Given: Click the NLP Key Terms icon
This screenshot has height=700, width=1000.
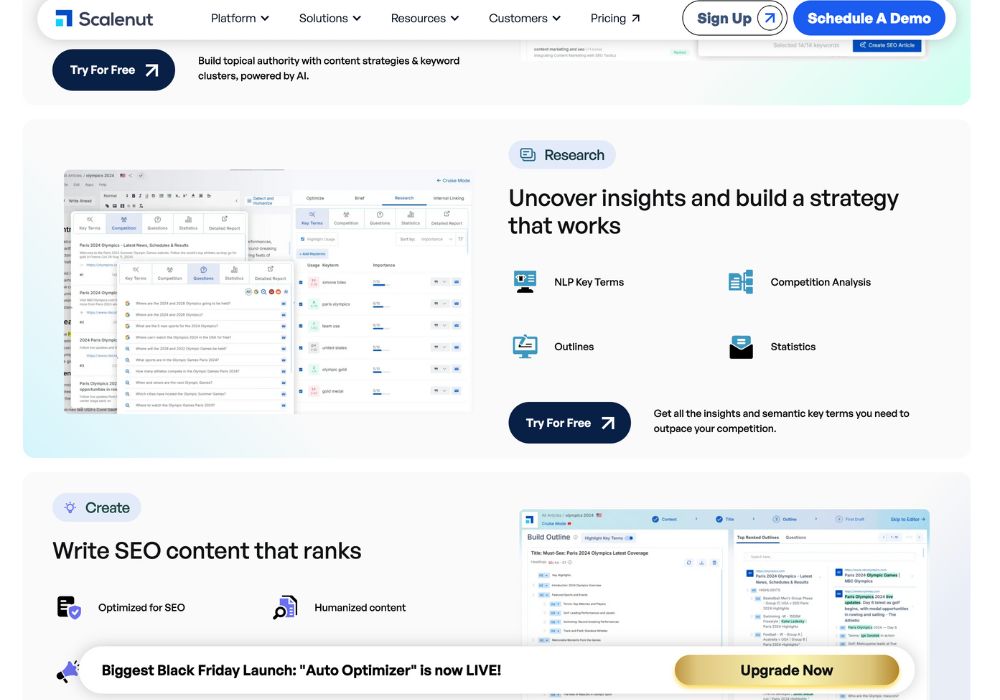Looking at the screenshot, I should coord(525,282).
